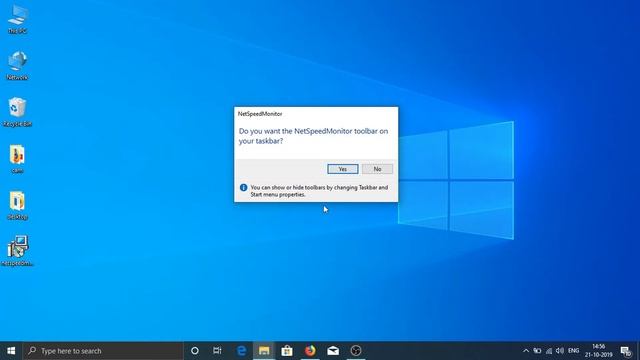Click the NetSpeedMonitor dialog title
Screen dimensions: 640x360
(x=260, y=114)
